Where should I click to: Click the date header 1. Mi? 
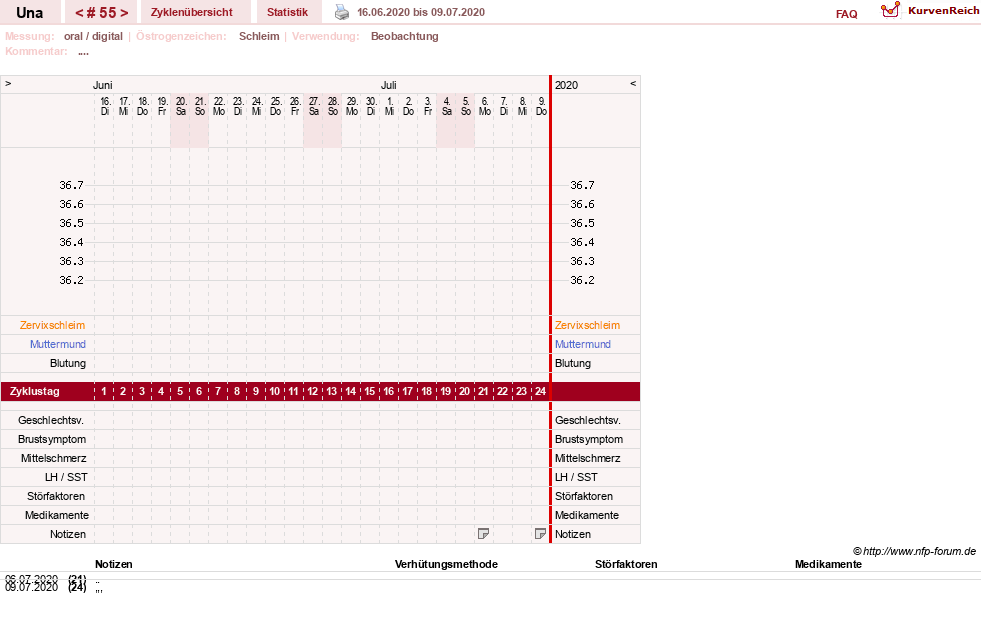tap(390, 106)
